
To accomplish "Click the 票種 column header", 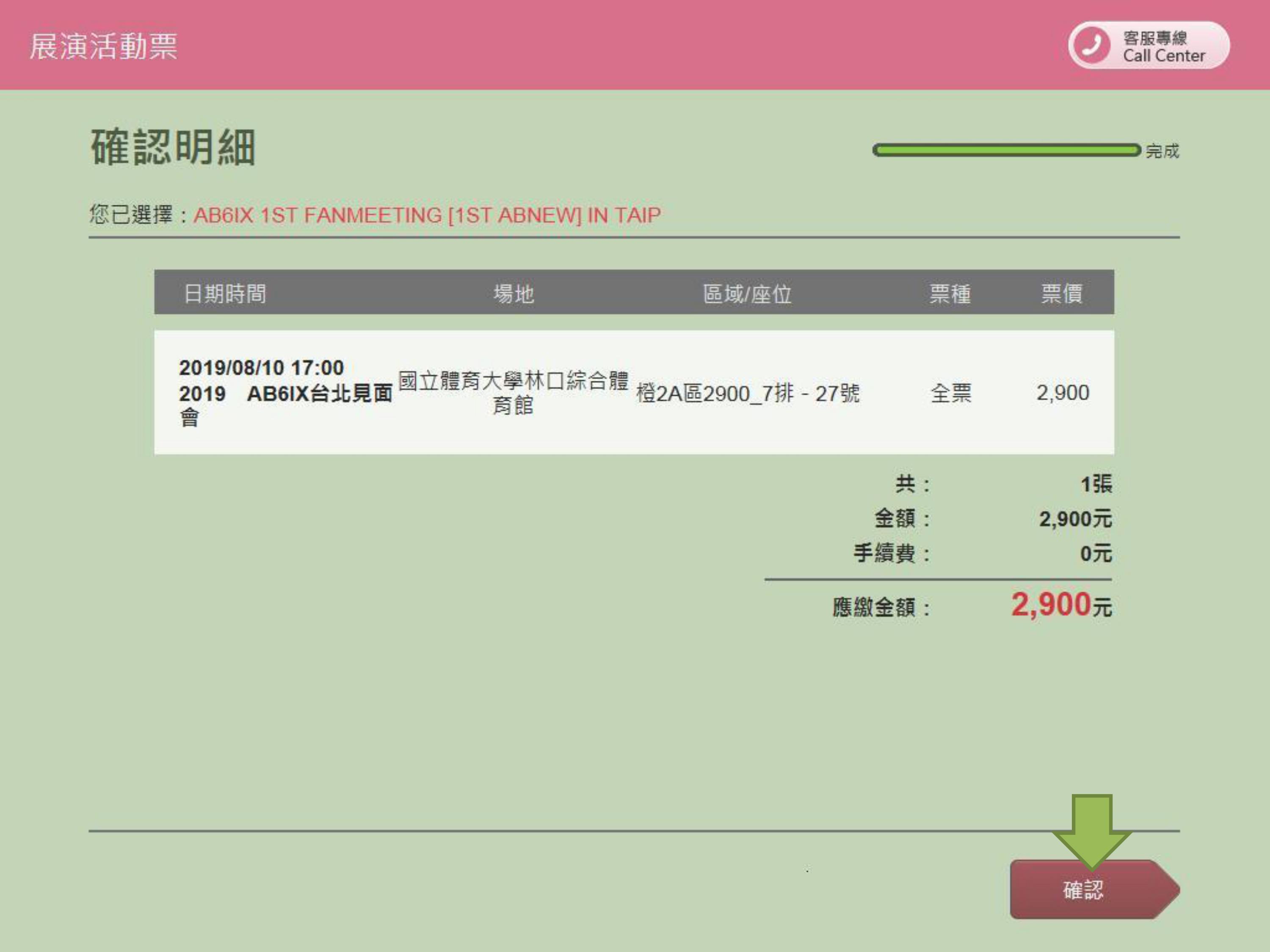I will (950, 293).
